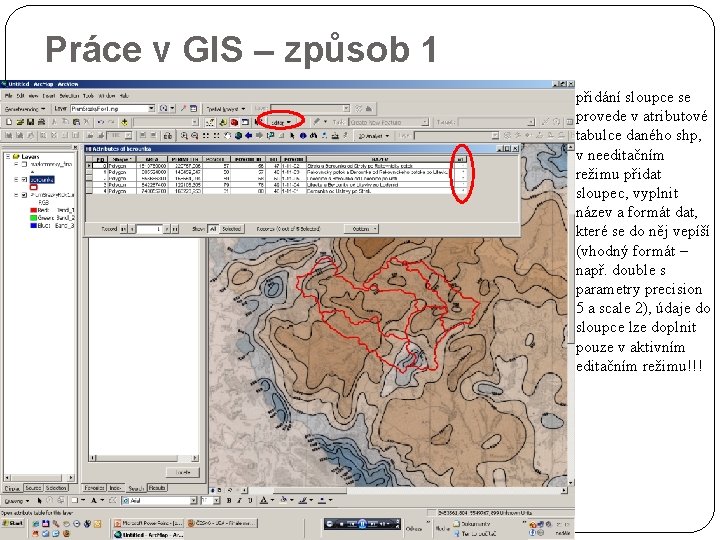Click the Blue Band_3 color swatch
720x540 pixels.
point(34,225)
